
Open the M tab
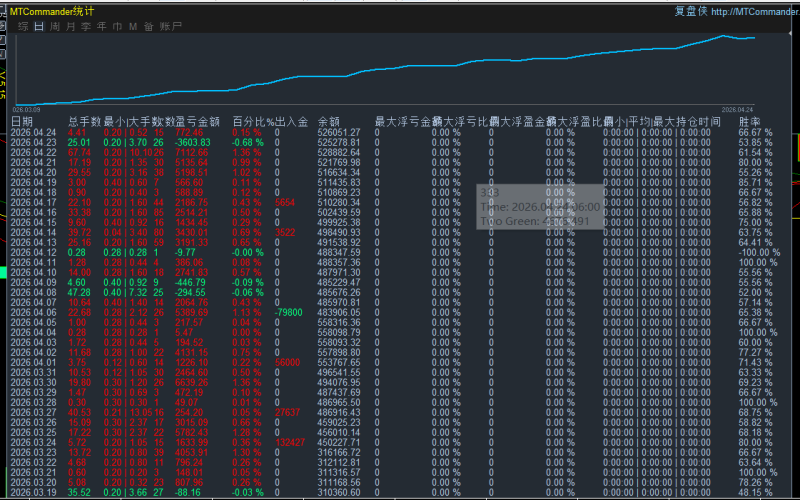(133, 27)
